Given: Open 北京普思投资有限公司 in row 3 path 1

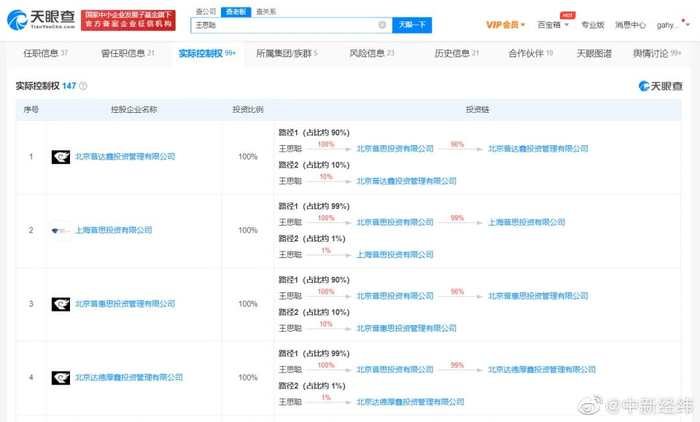Looking at the screenshot, I should tap(395, 296).
